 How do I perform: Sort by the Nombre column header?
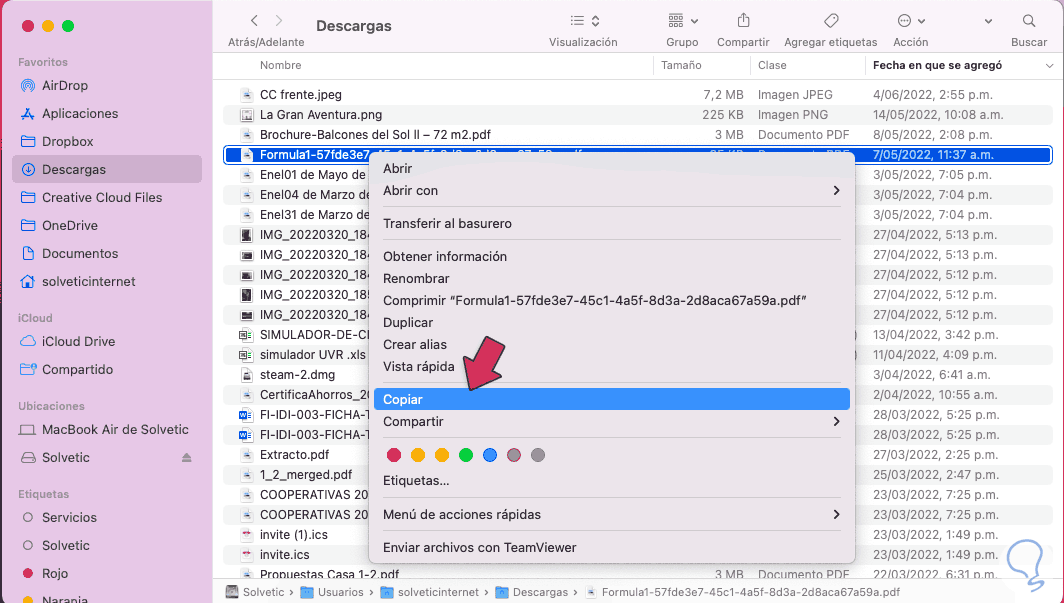point(280,65)
